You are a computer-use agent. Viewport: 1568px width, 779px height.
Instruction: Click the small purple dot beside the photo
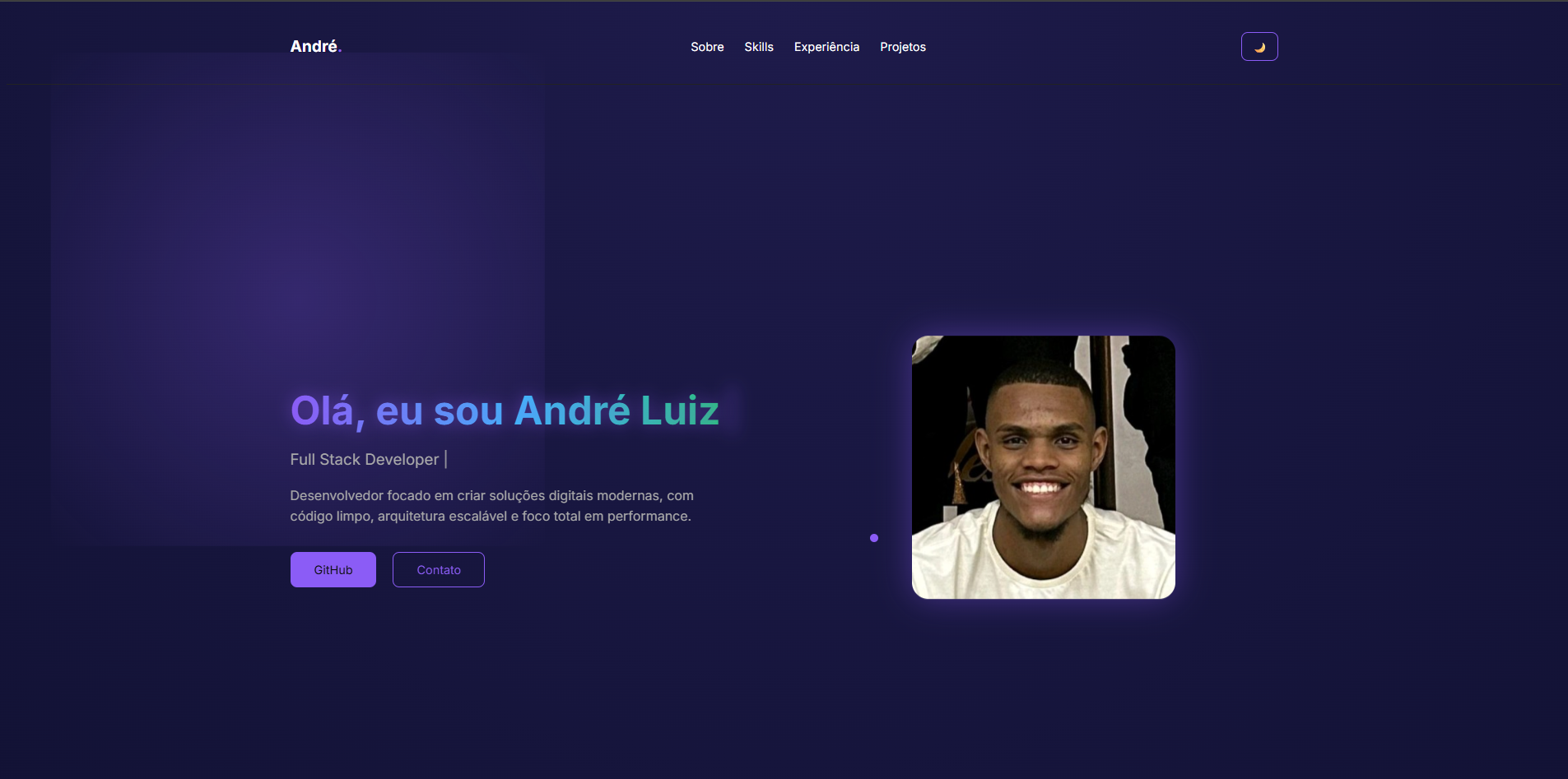(874, 538)
